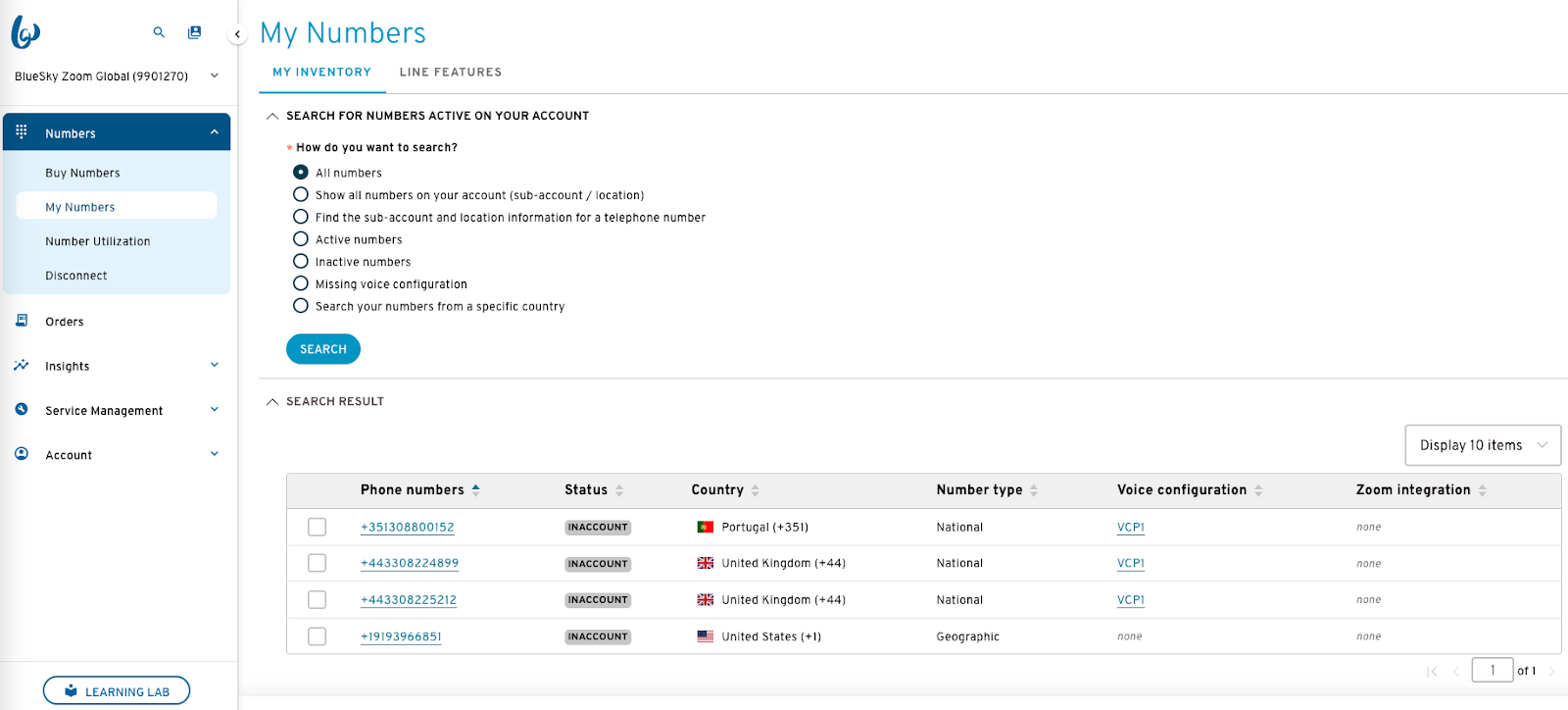The image size is (1568, 710).
Task: Open Disconnect in sidebar
Action: click(76, 276)
